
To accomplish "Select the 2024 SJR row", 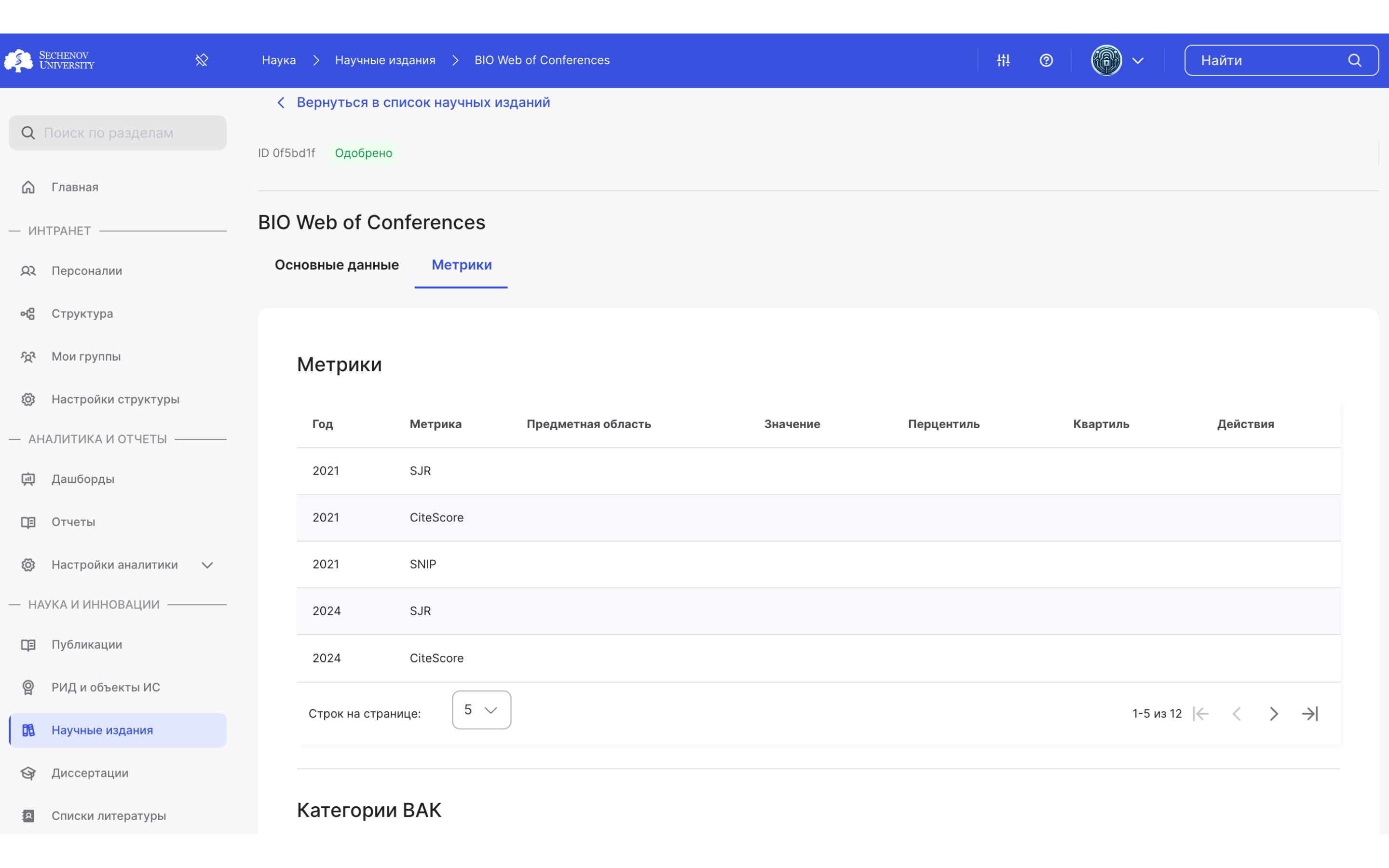I will click(818, 611).
